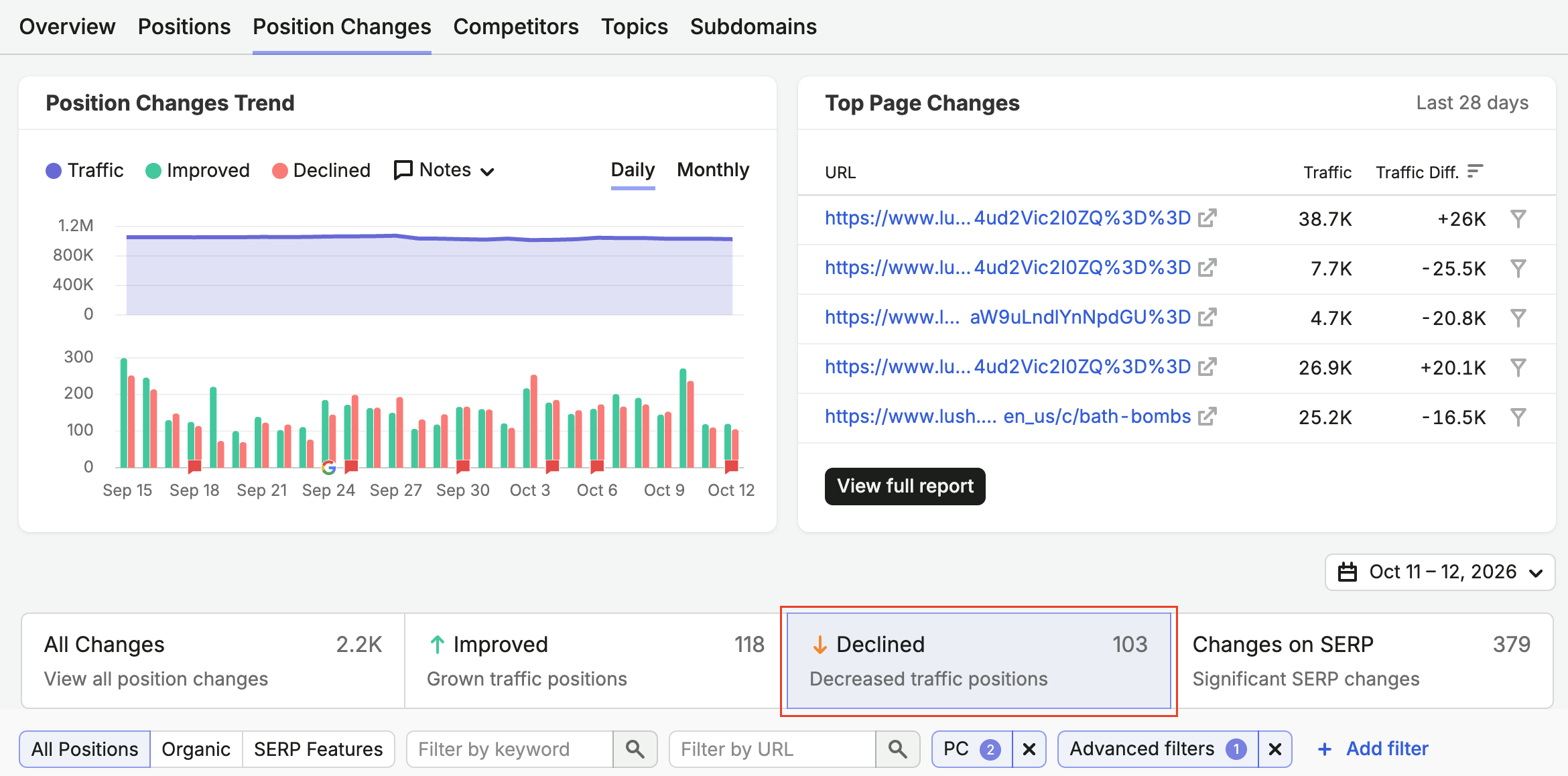
Task: Click the Filter by keyword input field
Action: [x=510, y=749]
